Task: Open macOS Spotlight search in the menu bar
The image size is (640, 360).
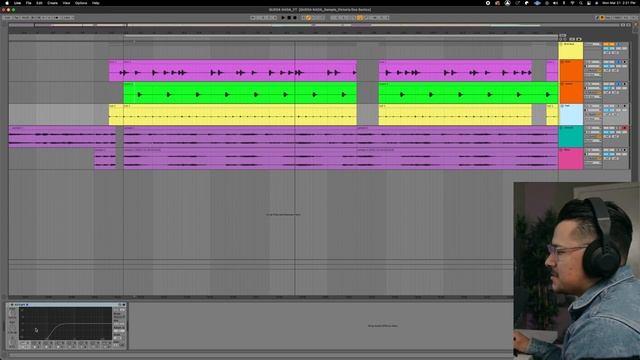Action: click(x=580, y=3)
